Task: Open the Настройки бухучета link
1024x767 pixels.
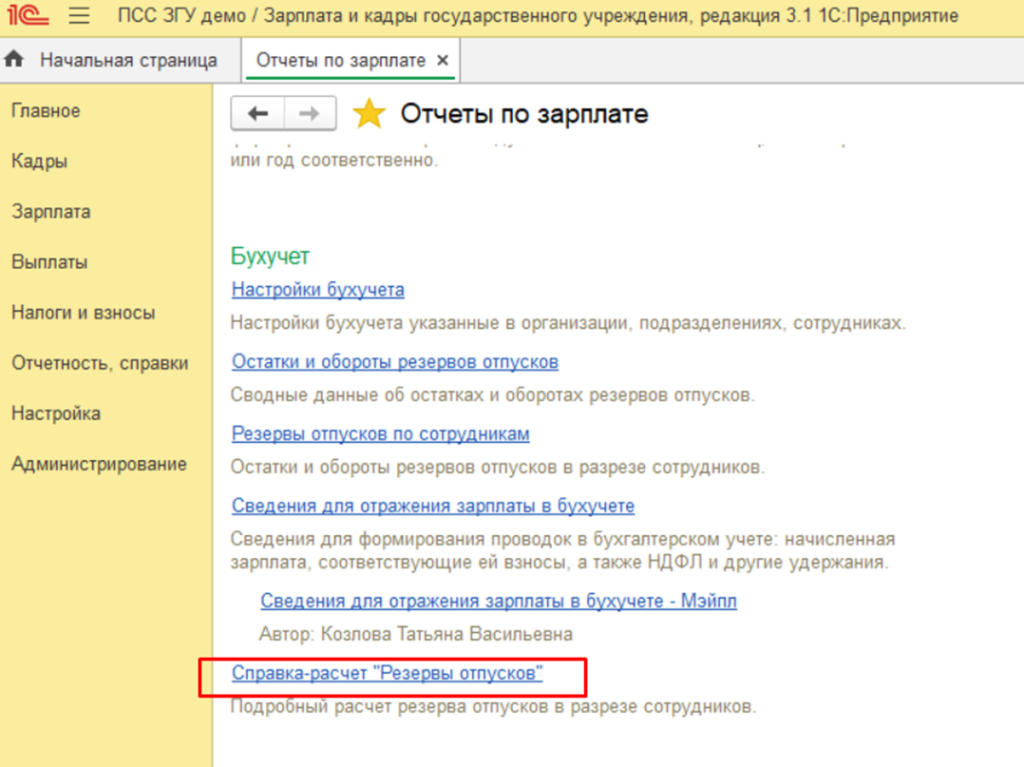Action: pyautogui.click(x=318, y=290)
